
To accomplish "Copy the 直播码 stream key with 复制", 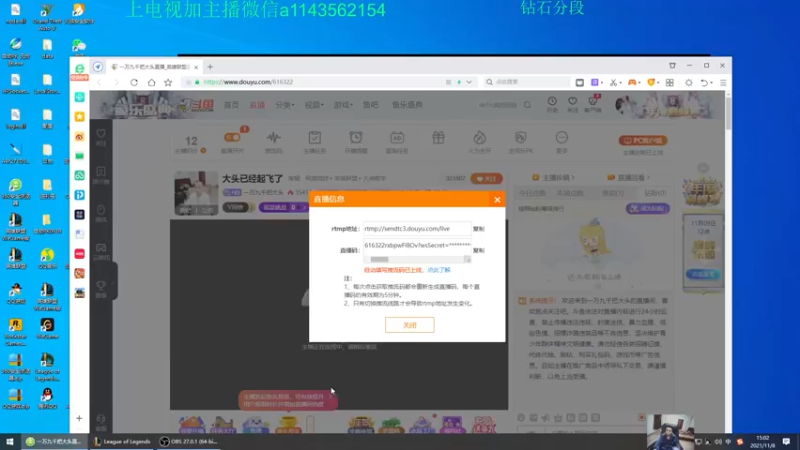I will coord(479,251).
